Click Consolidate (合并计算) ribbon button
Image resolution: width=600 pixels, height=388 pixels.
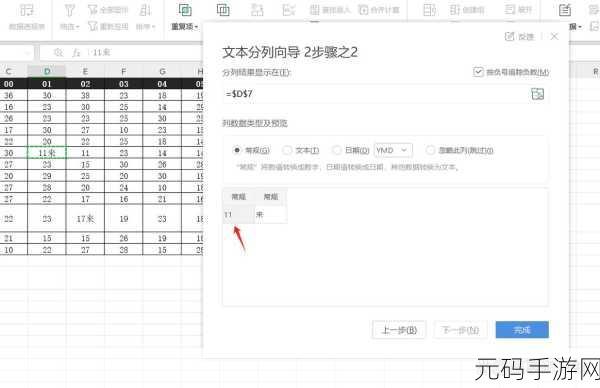pos(379,10)
